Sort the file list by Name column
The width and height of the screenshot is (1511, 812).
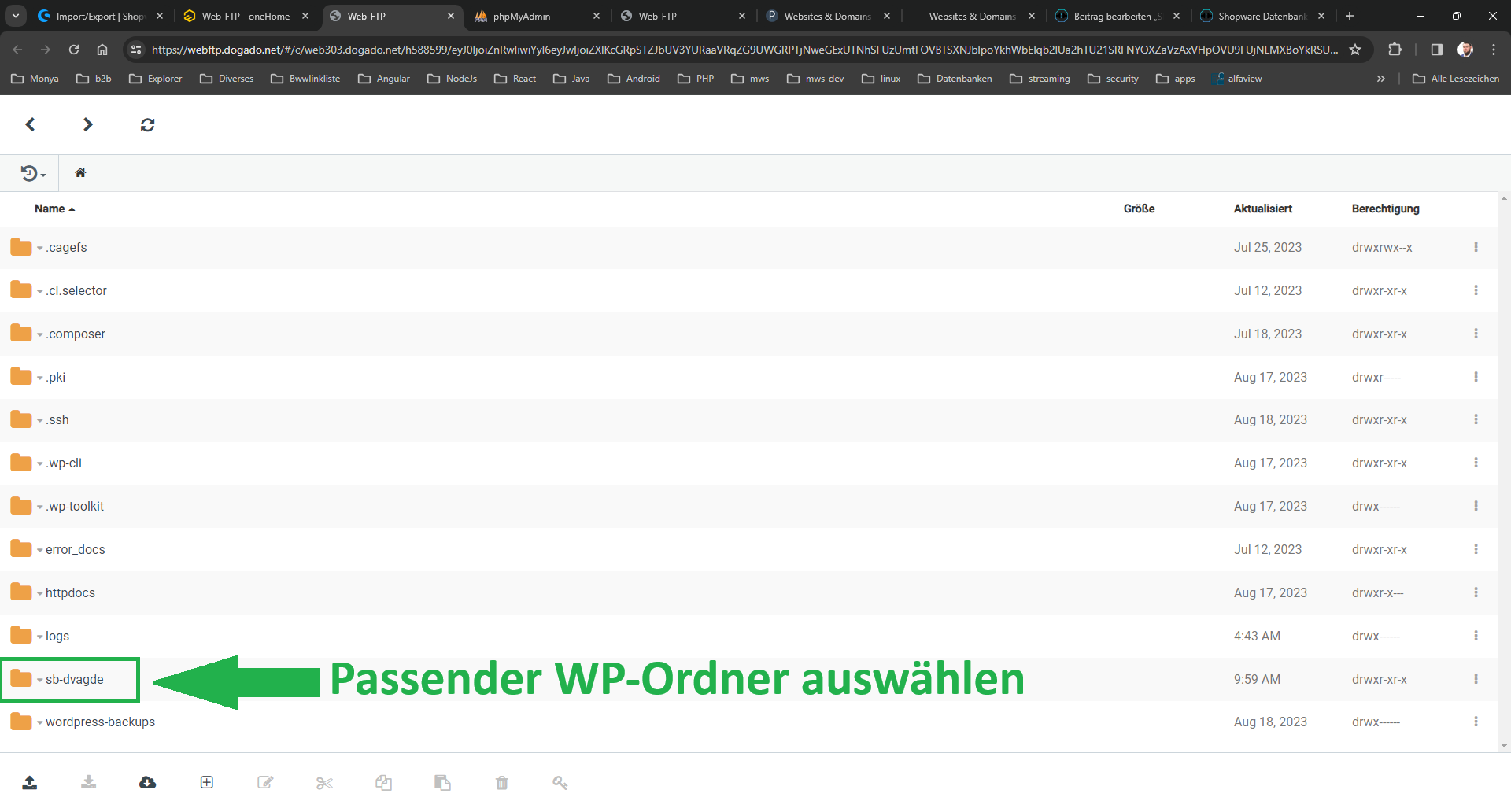pyautogui.click(x=50, y=209)
